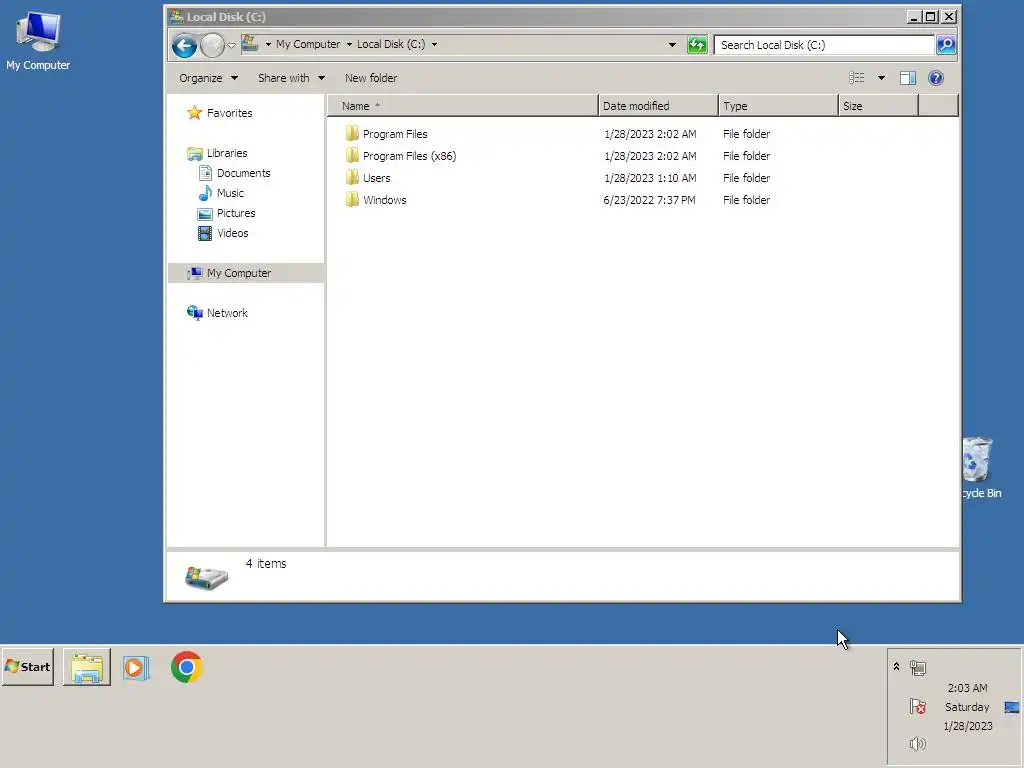
Task: Launch Google Chrome from taskbar
Action: 187,667
